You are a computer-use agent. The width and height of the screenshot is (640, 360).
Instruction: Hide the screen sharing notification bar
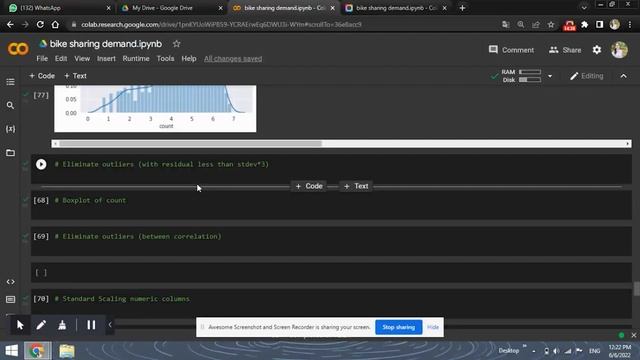tap(433, 327)
